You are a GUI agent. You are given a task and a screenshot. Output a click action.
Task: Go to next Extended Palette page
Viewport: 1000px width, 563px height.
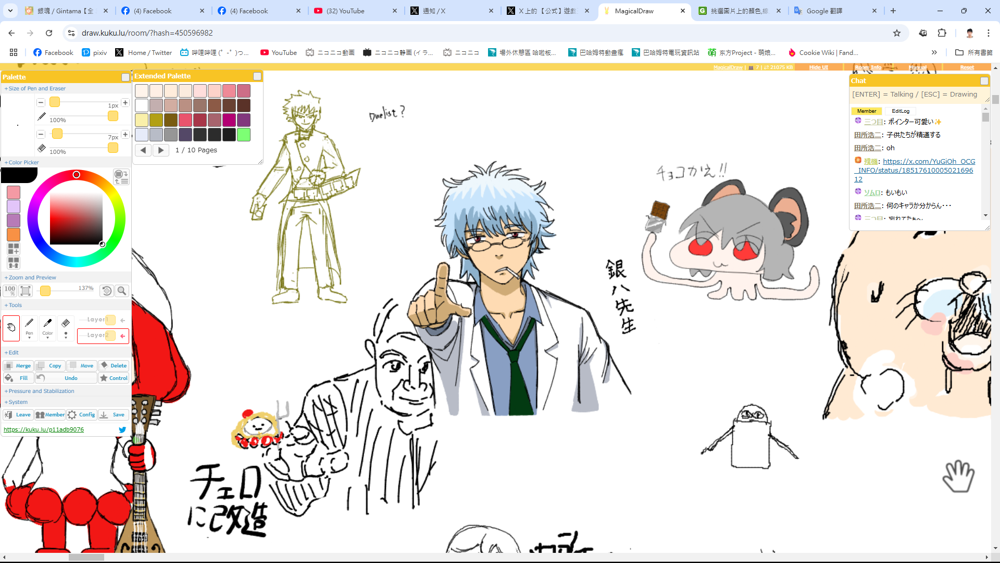161,150
